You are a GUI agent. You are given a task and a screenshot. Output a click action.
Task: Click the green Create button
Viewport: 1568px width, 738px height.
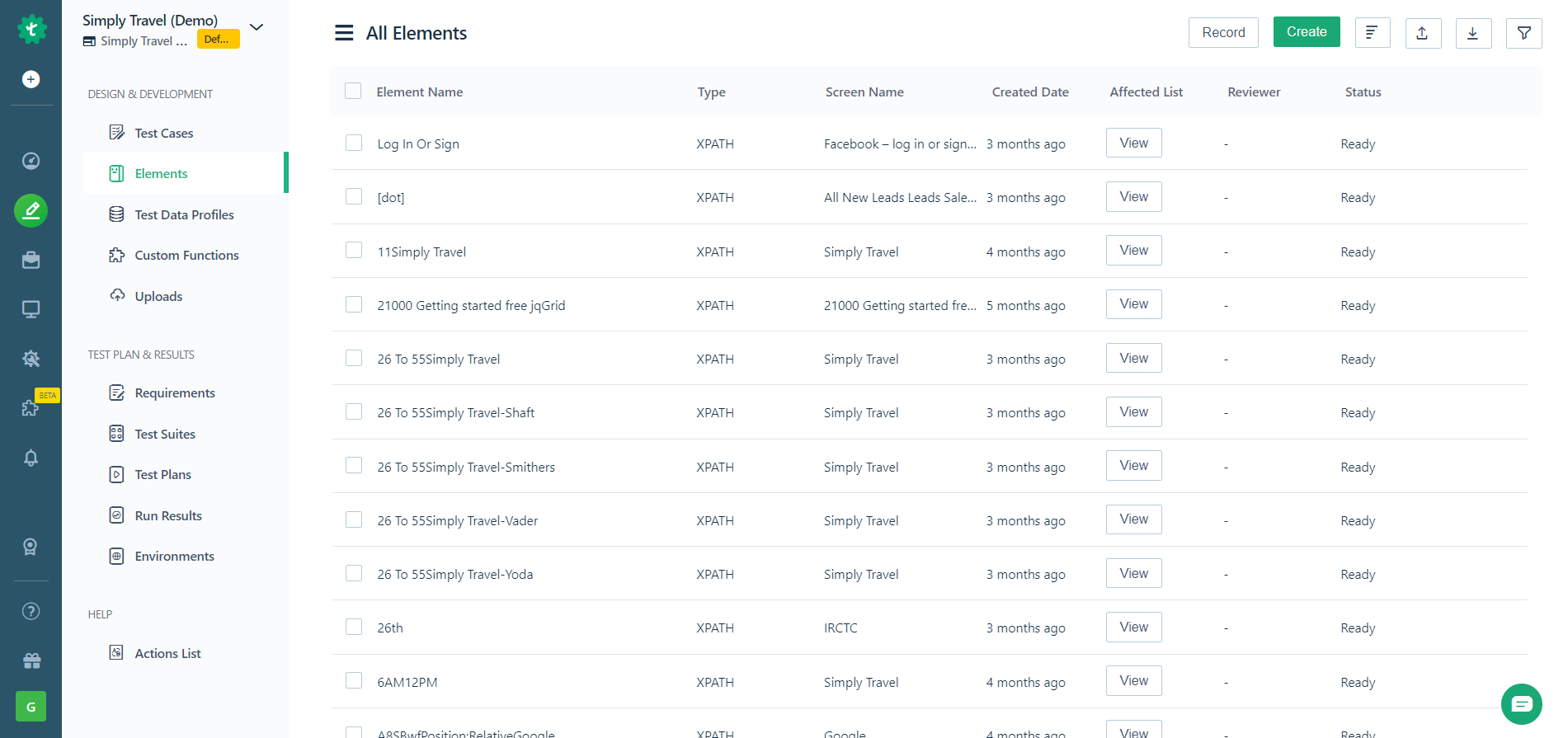click(1307, 32)
